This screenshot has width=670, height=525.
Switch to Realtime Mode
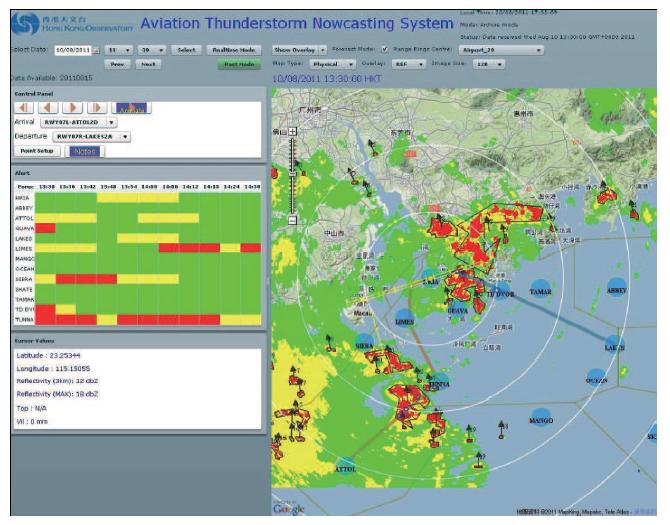coord(237,49)
